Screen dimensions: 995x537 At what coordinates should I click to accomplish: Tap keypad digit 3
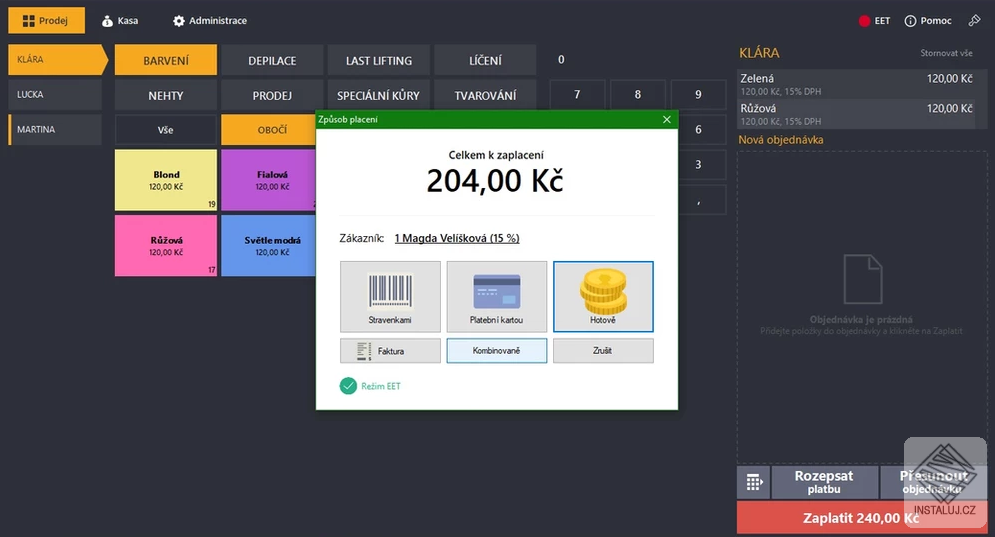(701, 164)
